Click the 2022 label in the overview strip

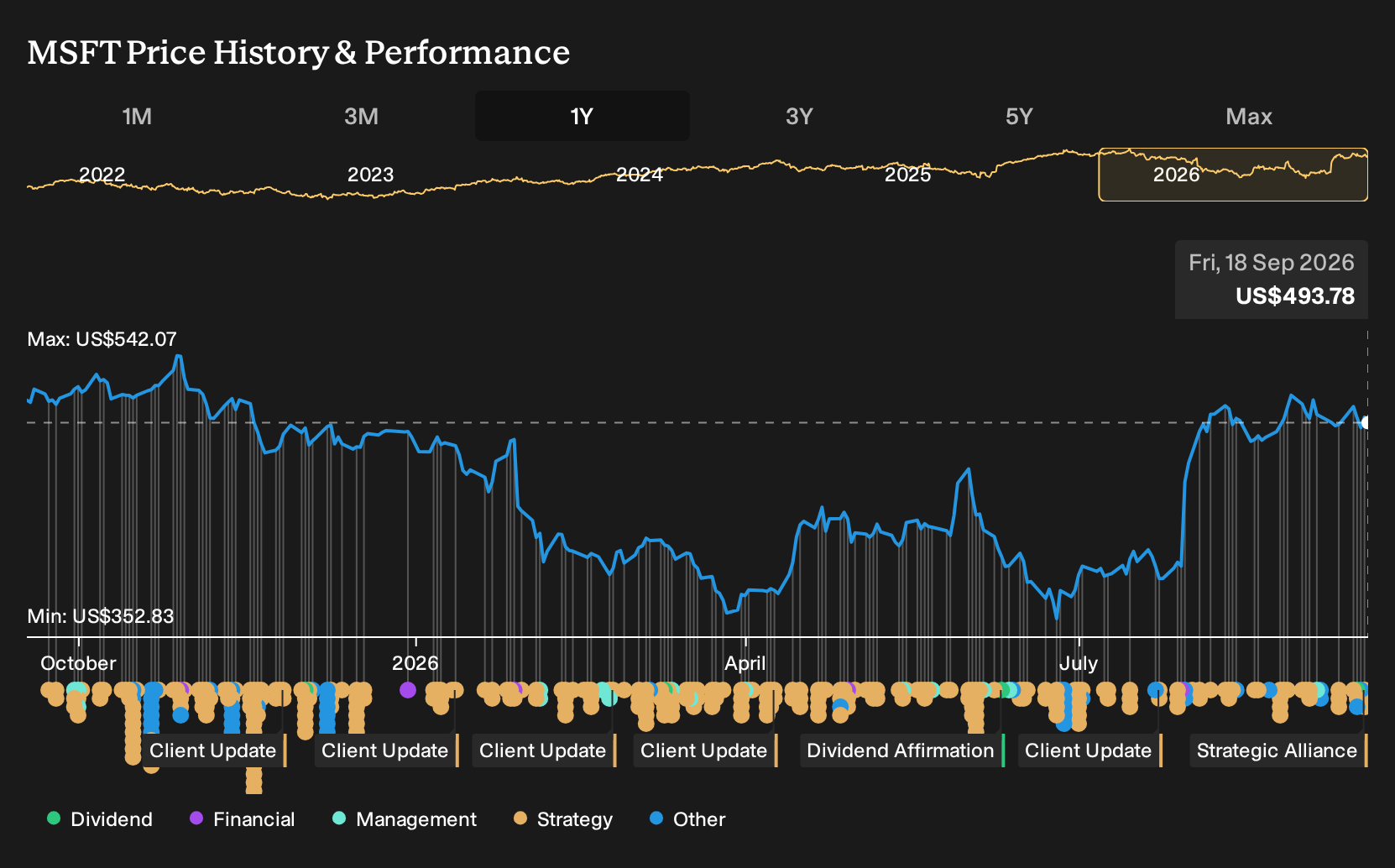tap(102, 175)
